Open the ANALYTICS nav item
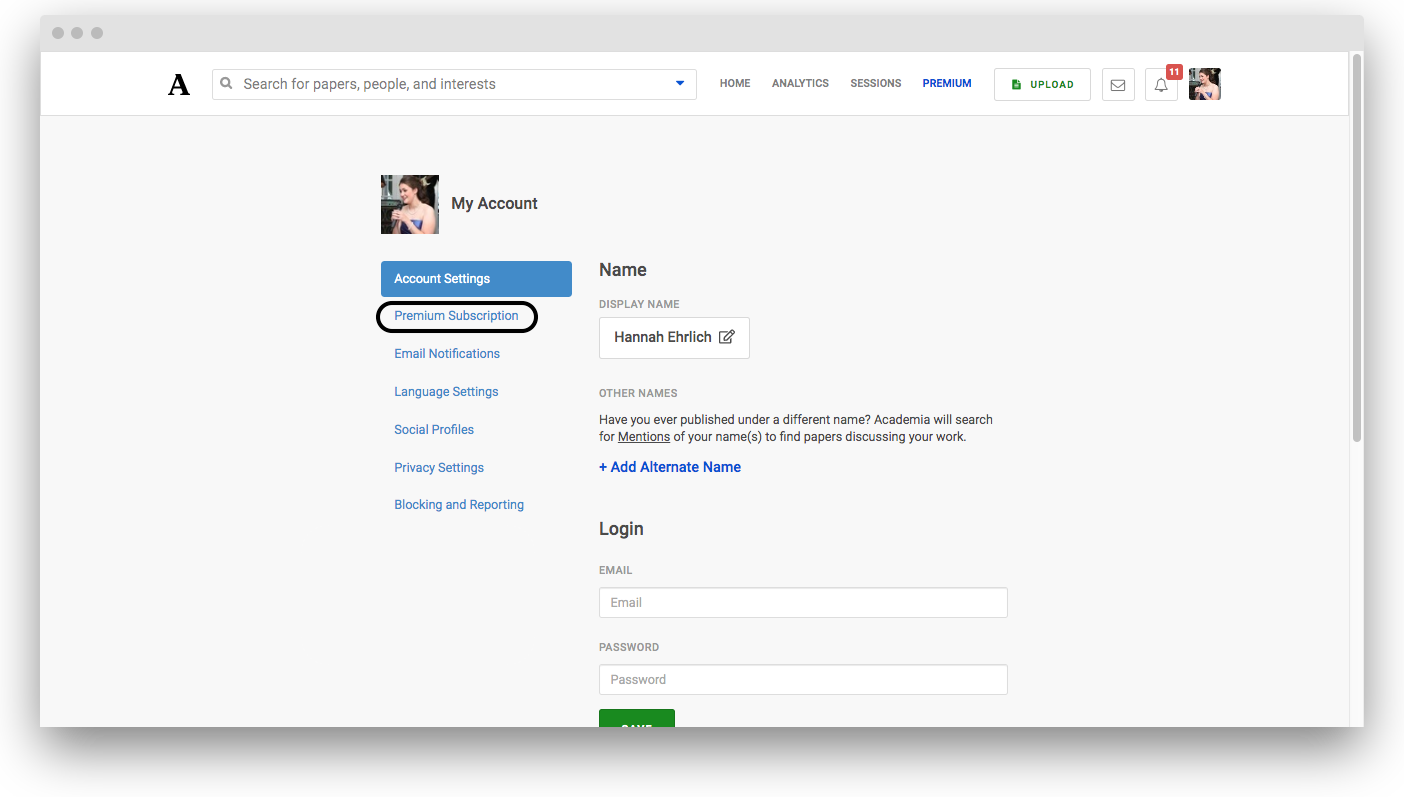The height and width of the screenshot is (797, 1404). point(800,84)
